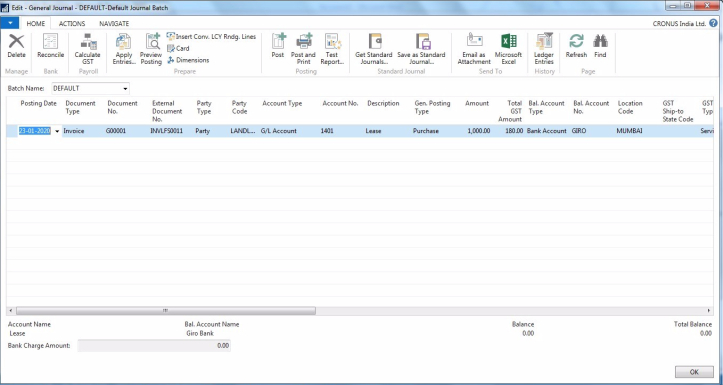Send Email as Attachment
Screen dimensions: 723x385
pos(474,49)
